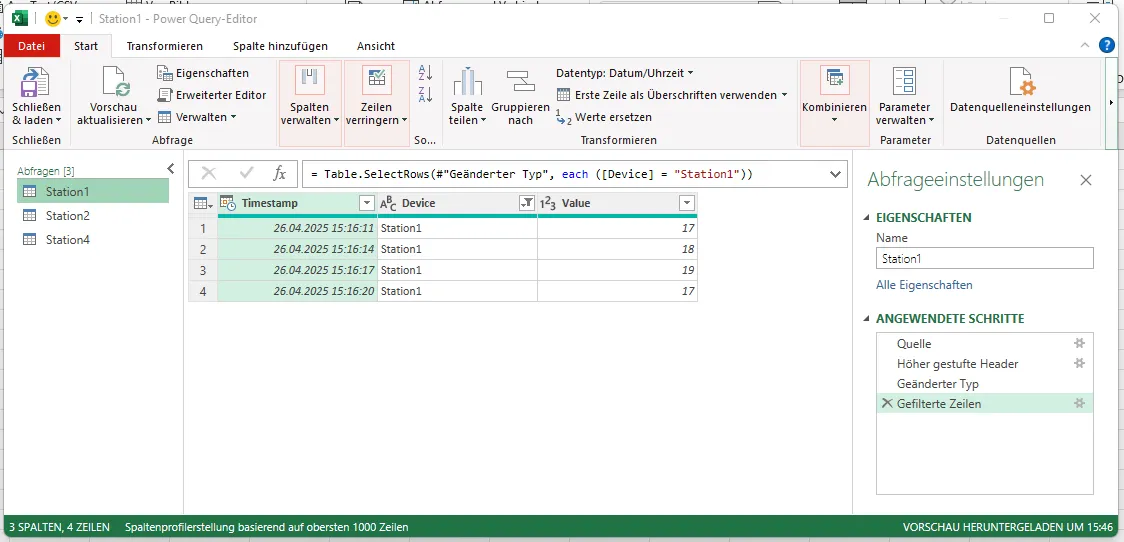Click Gruppieren nach icon

click(520, 82)
